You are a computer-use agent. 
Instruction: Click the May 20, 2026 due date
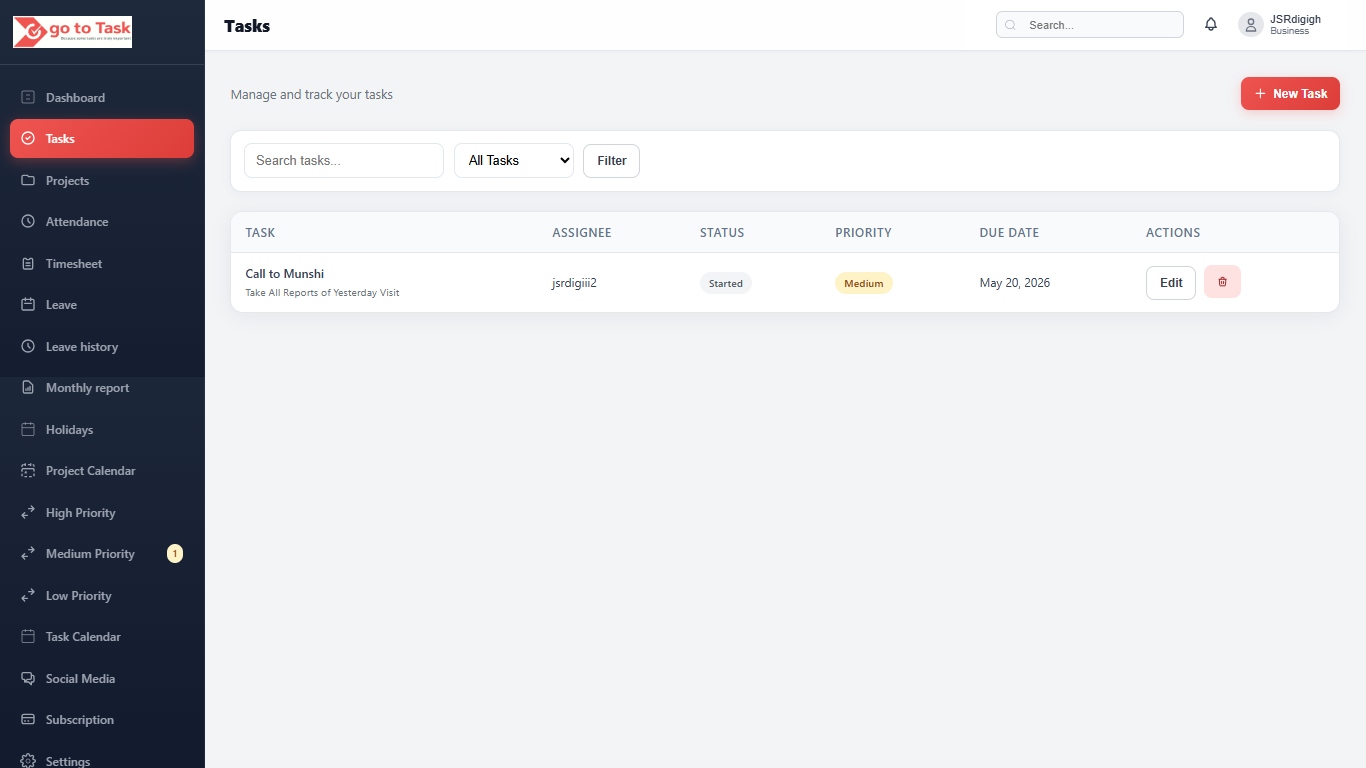tap(1015, 283)
